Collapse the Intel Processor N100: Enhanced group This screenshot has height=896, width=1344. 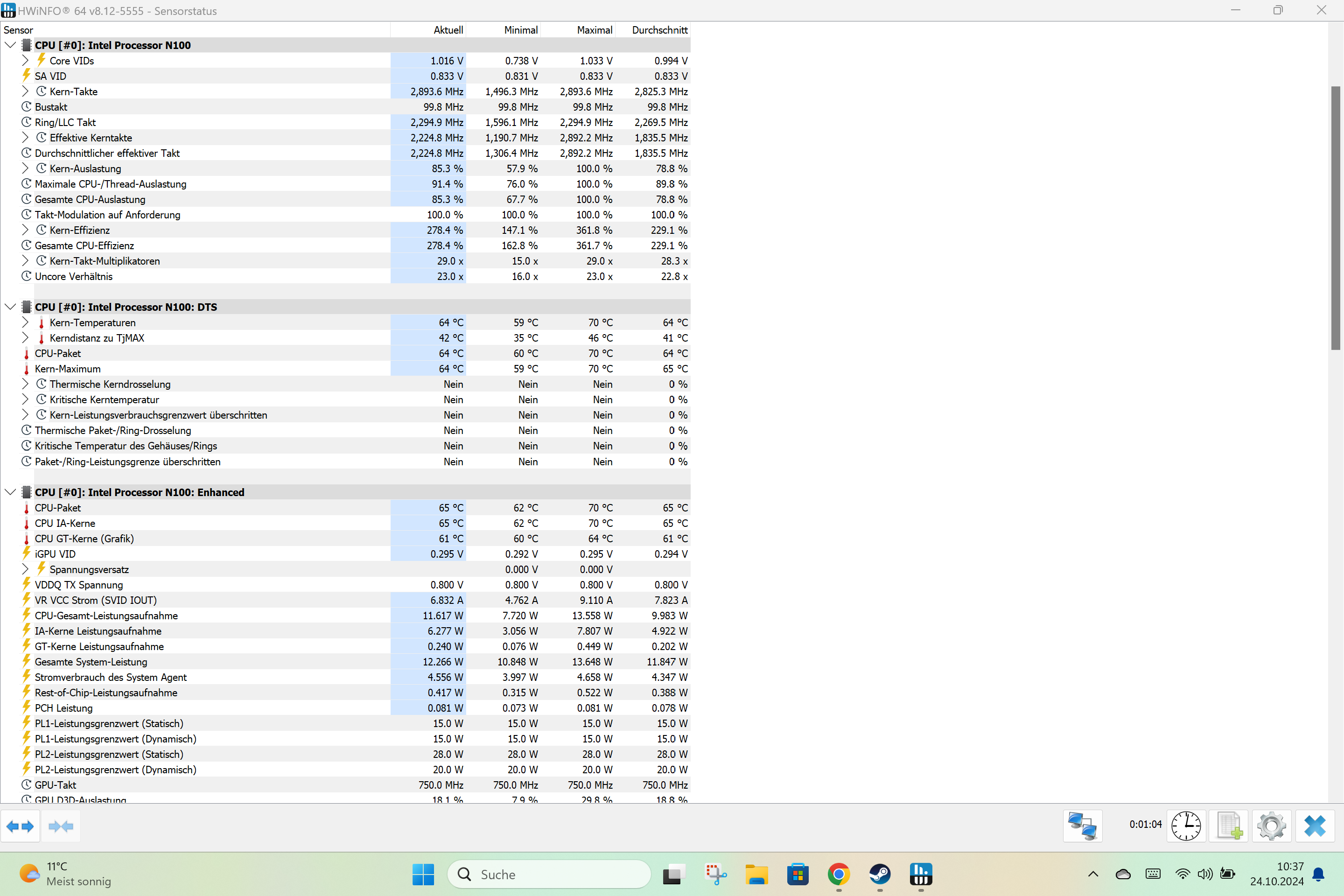(10, 492)
